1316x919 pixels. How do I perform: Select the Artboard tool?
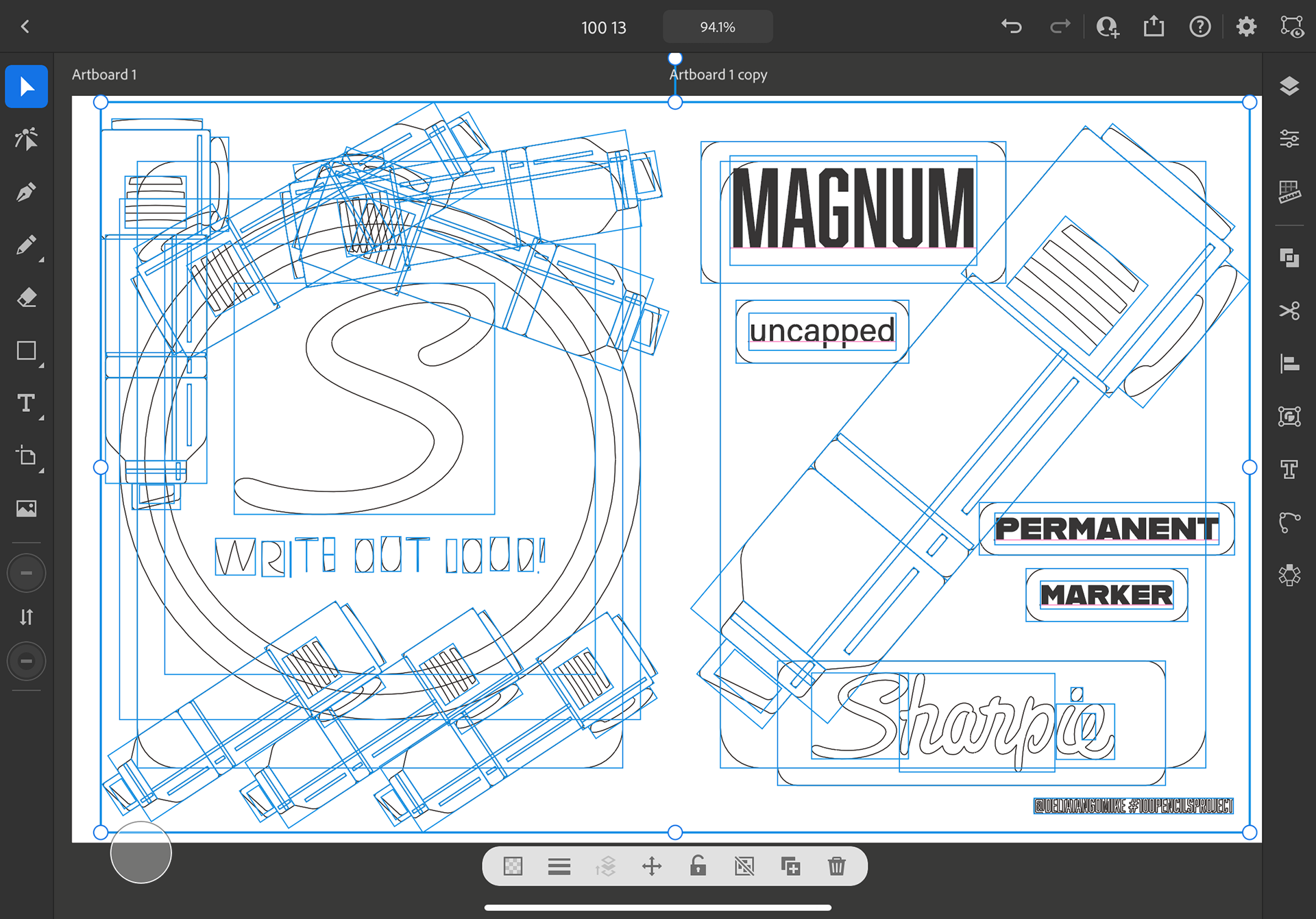[x=26, y=456]
